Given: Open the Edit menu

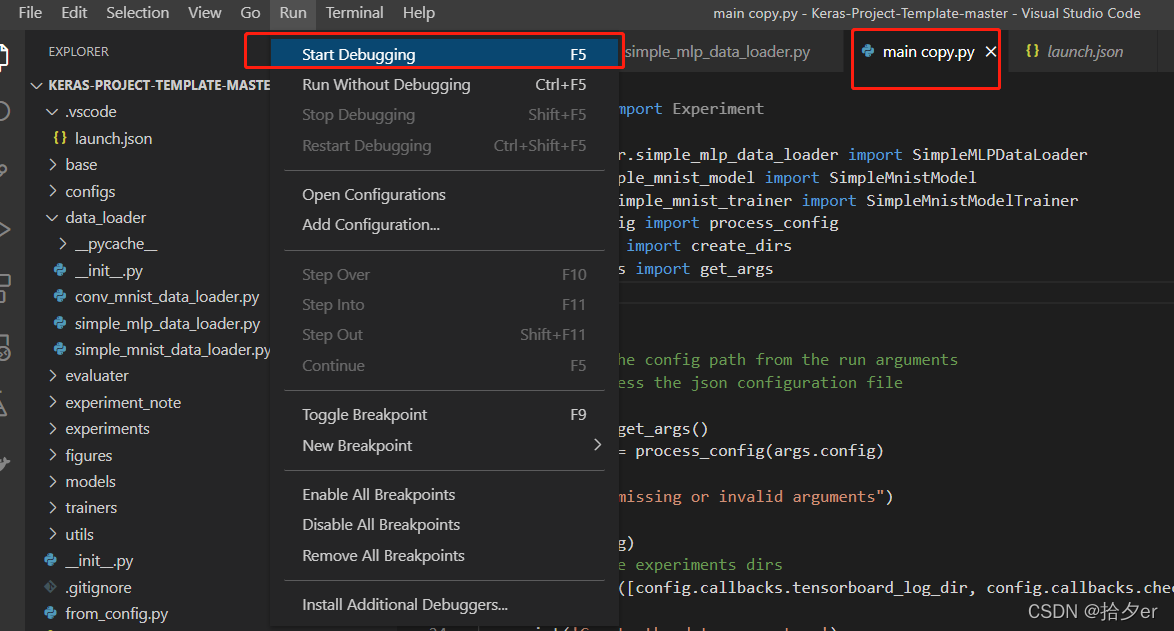Looking at the screenshot, I should [74, 13].
